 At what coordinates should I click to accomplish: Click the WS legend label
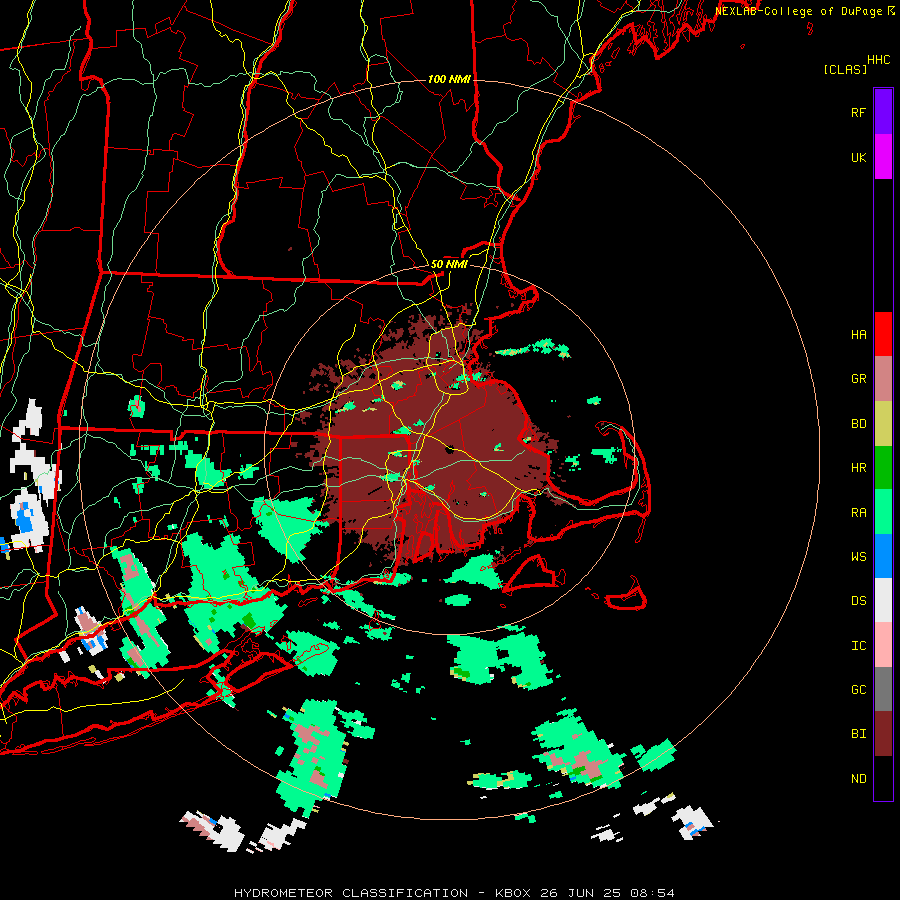coord(858,556)
